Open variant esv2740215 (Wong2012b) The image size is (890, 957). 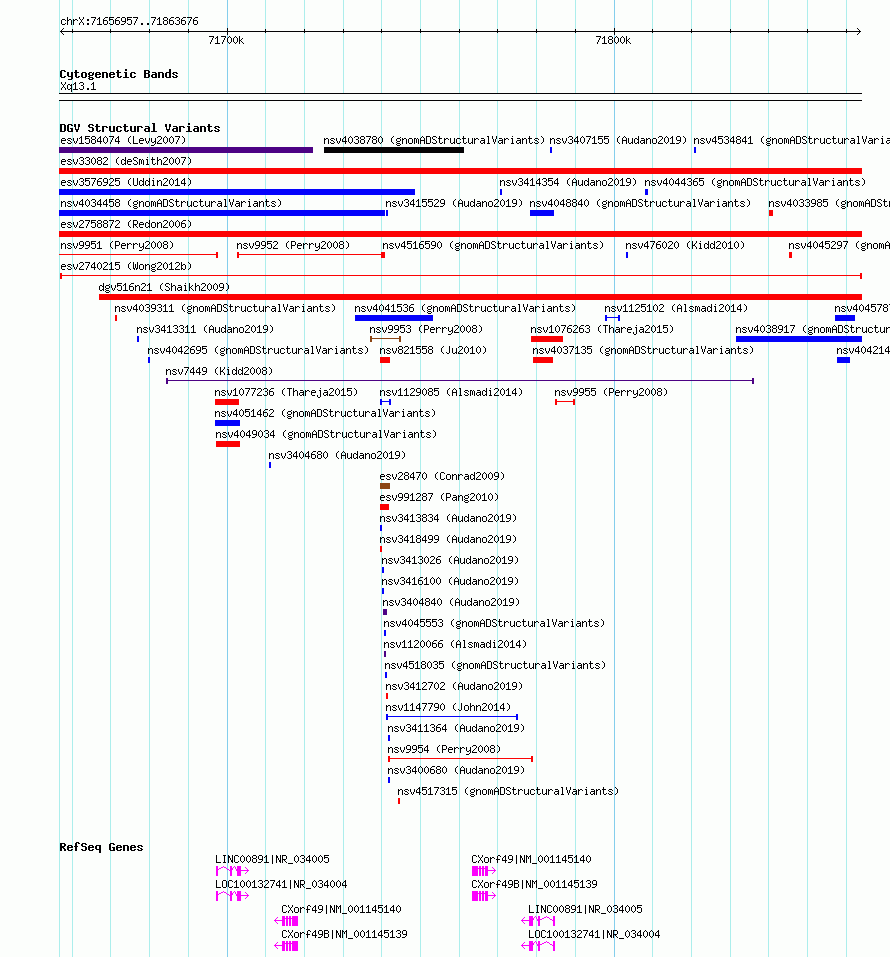[126, 267]
